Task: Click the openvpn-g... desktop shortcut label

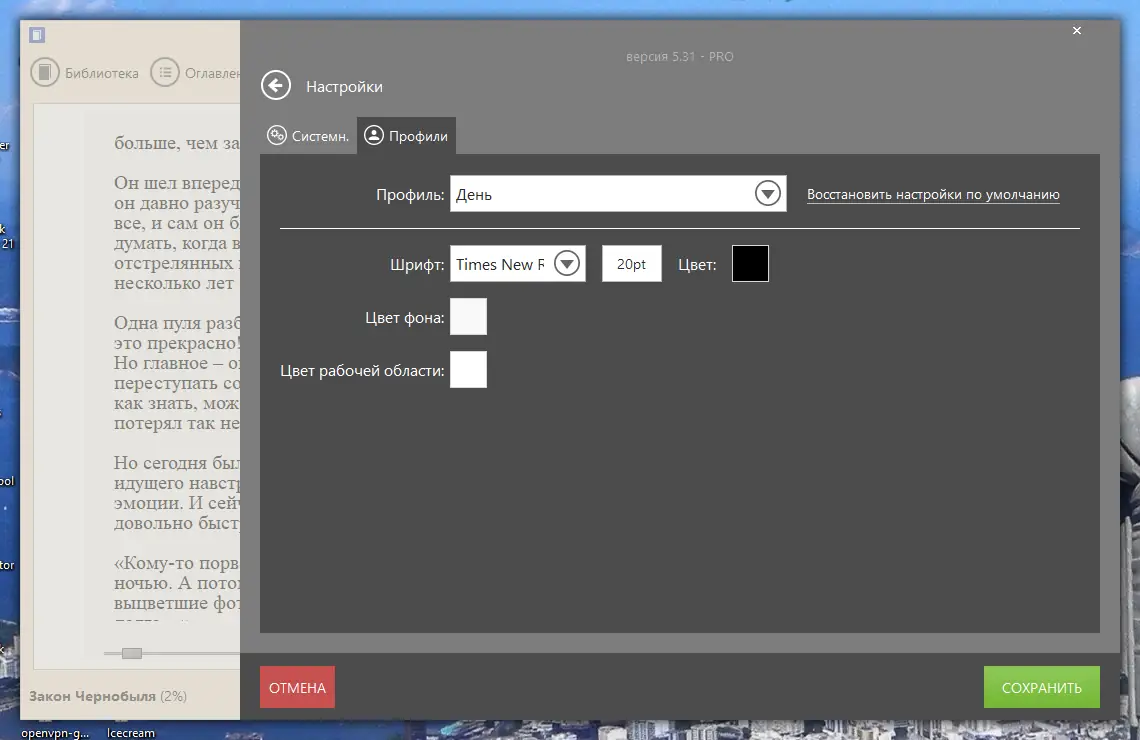Action: tap(55, 733)
